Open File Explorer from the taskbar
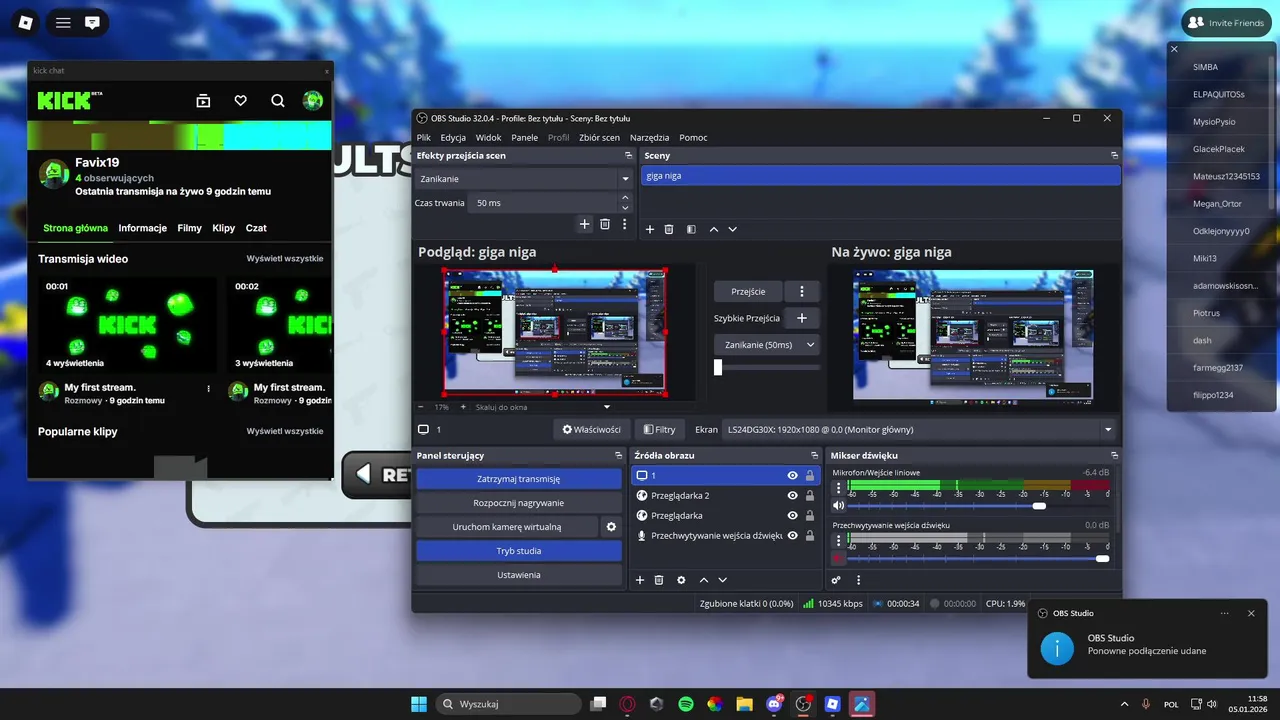Image resolution: width=1280 pixels, height=720 pixels. (744, 704)
